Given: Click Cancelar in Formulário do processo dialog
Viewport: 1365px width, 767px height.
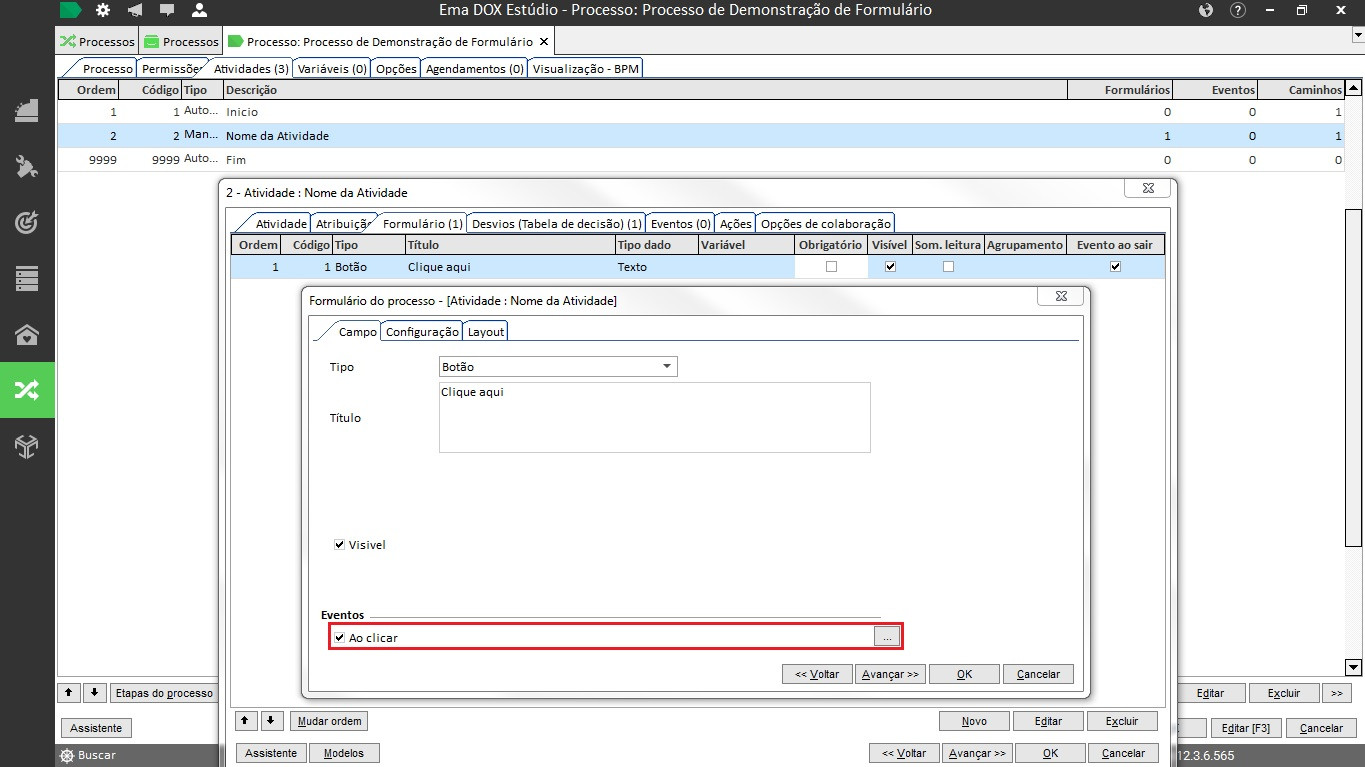Looking at the screenshot, I should click(1038, 674).
